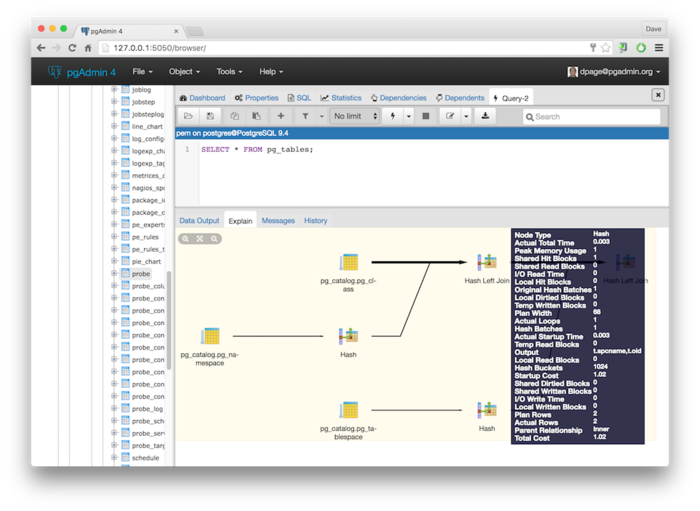
Task: Click the browser reload icon
Action: tap(72, 48)
